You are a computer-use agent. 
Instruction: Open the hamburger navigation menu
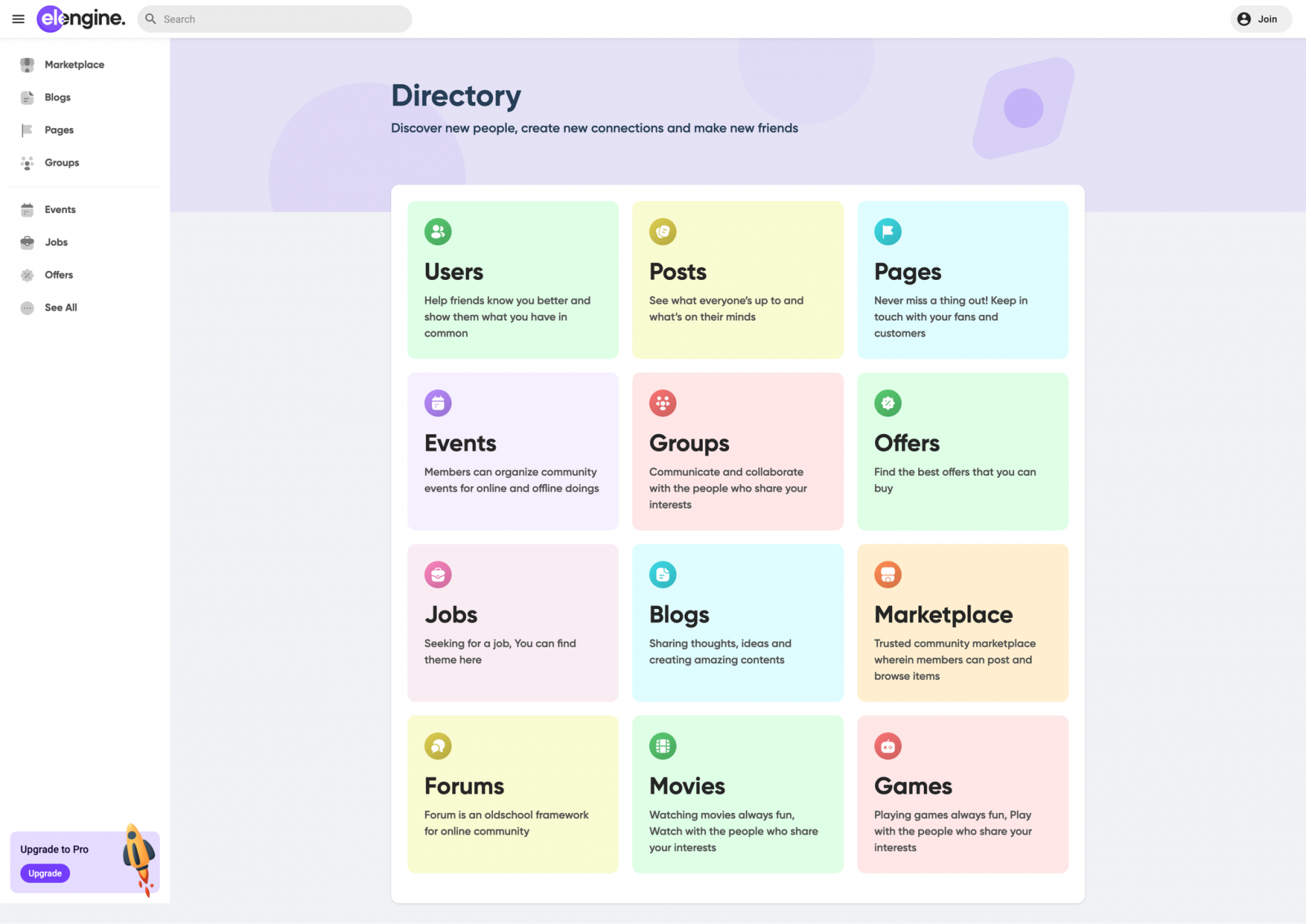[x=18, y=19]
